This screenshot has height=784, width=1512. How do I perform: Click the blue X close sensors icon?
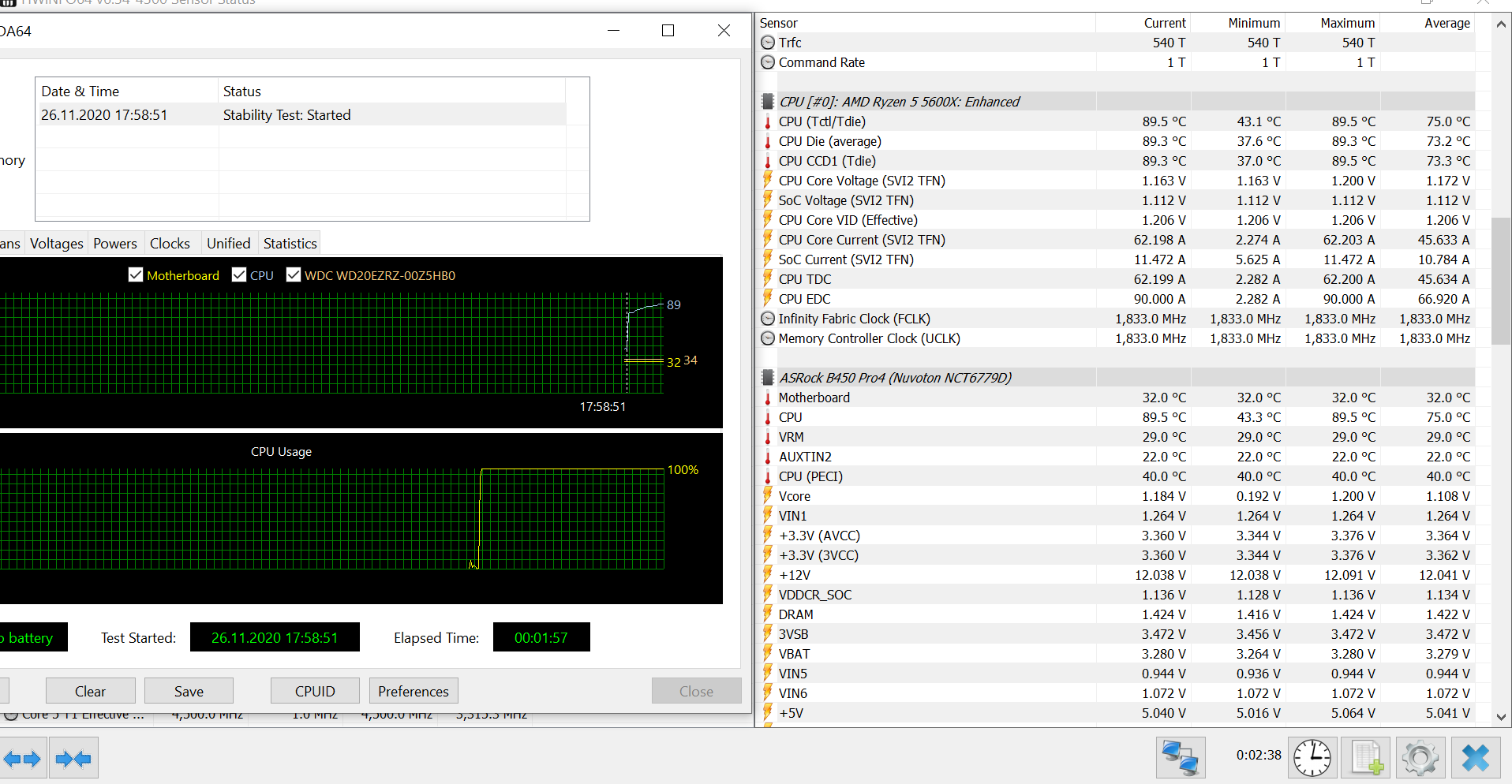[1475, 759]
